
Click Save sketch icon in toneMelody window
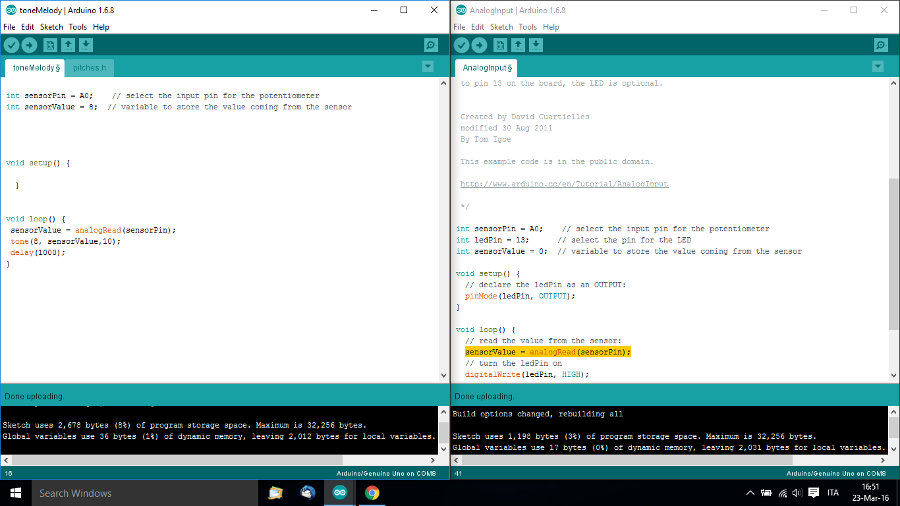(86, 45)
